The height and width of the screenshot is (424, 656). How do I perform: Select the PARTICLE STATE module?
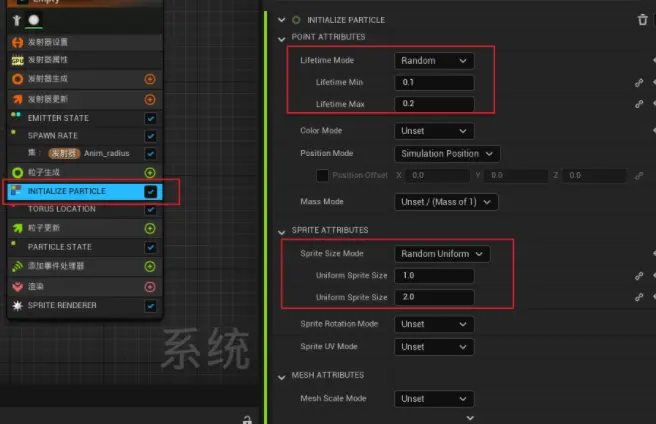(85, 247)
